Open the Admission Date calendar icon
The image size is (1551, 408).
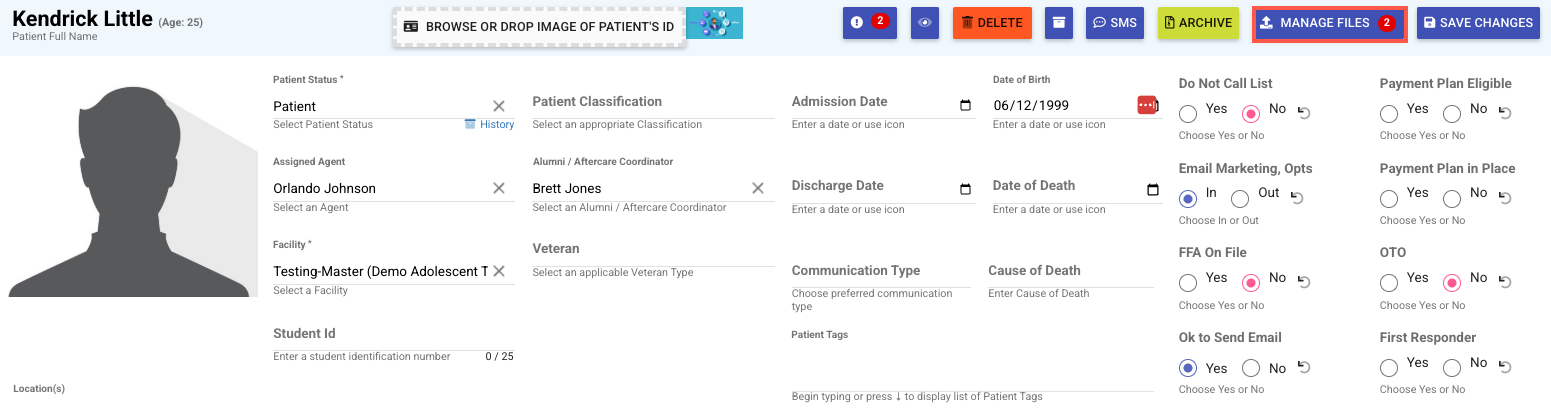(x=965, y=105)
